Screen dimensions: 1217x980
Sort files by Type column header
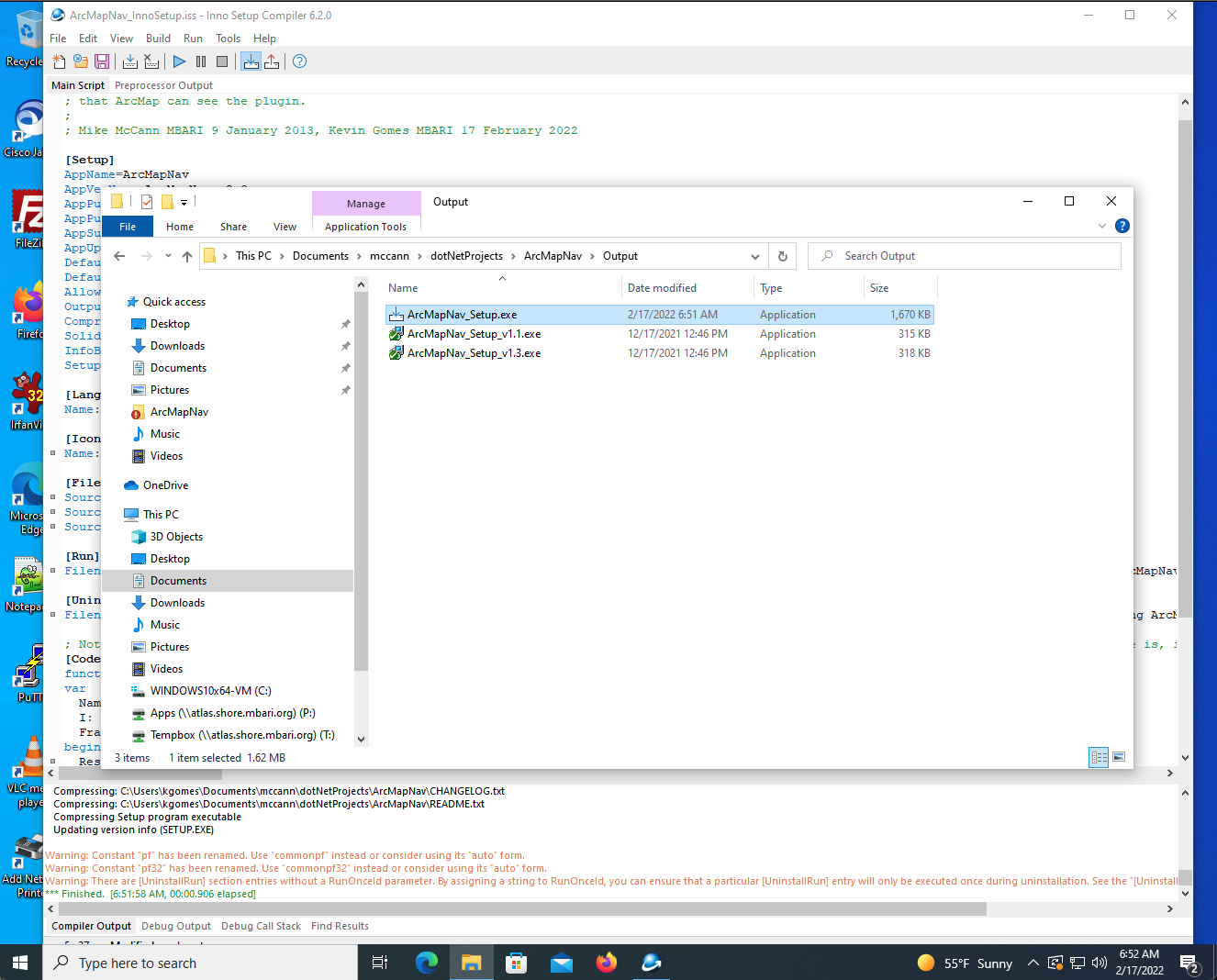tap(809, 288)
